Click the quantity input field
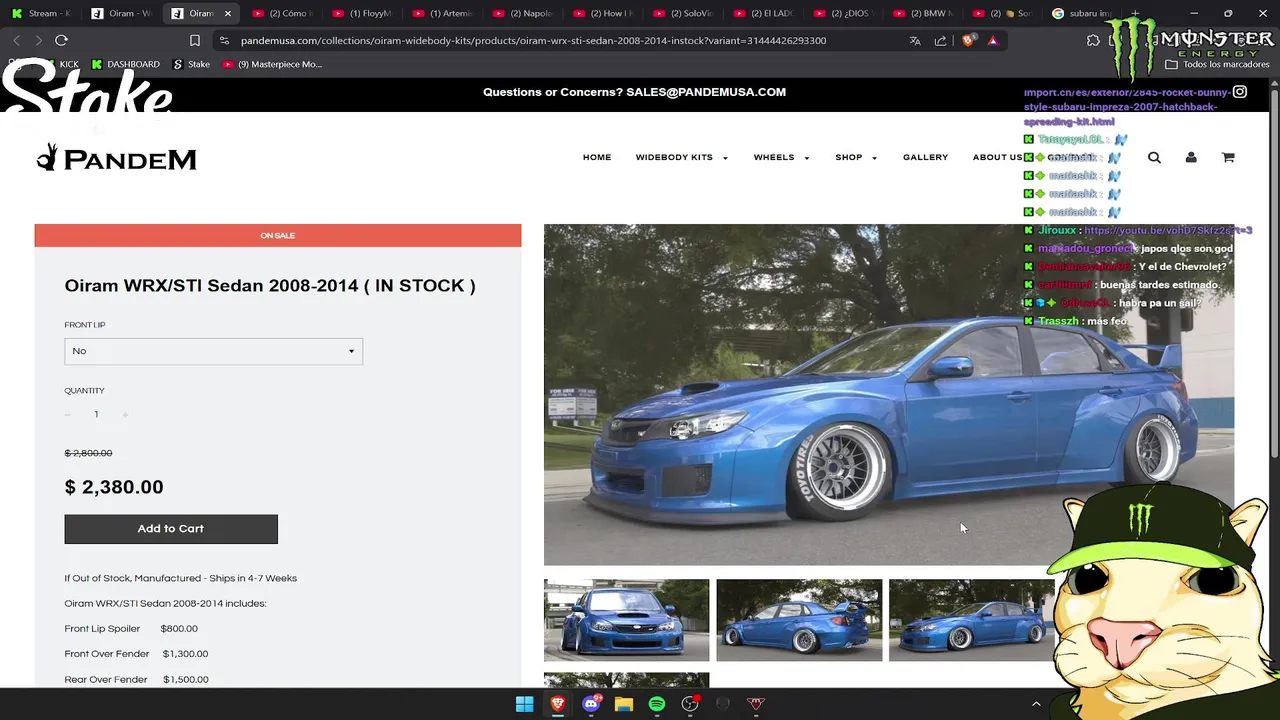1280x720 pixels. click(x=96, y=415)
